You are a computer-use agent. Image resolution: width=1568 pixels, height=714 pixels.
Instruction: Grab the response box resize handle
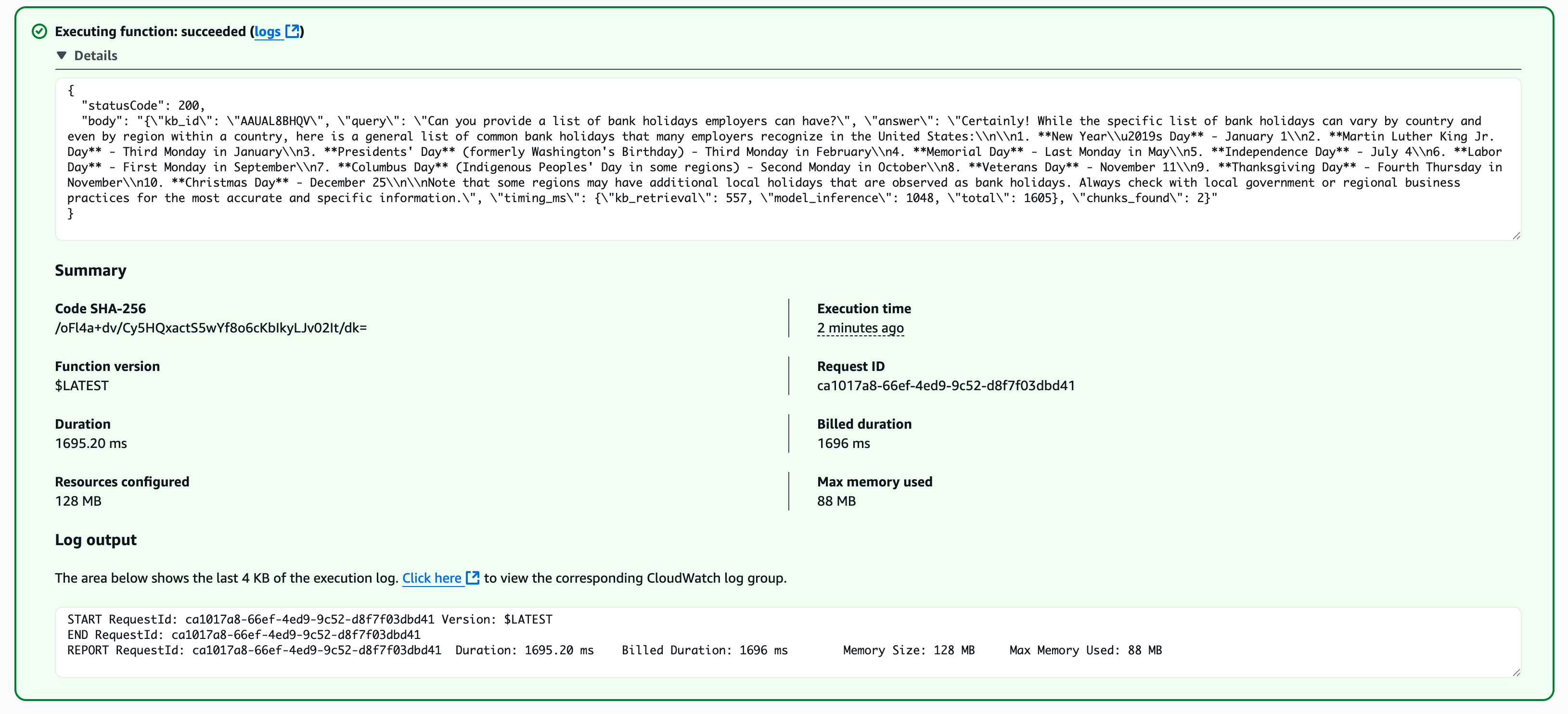point(1516,236)
